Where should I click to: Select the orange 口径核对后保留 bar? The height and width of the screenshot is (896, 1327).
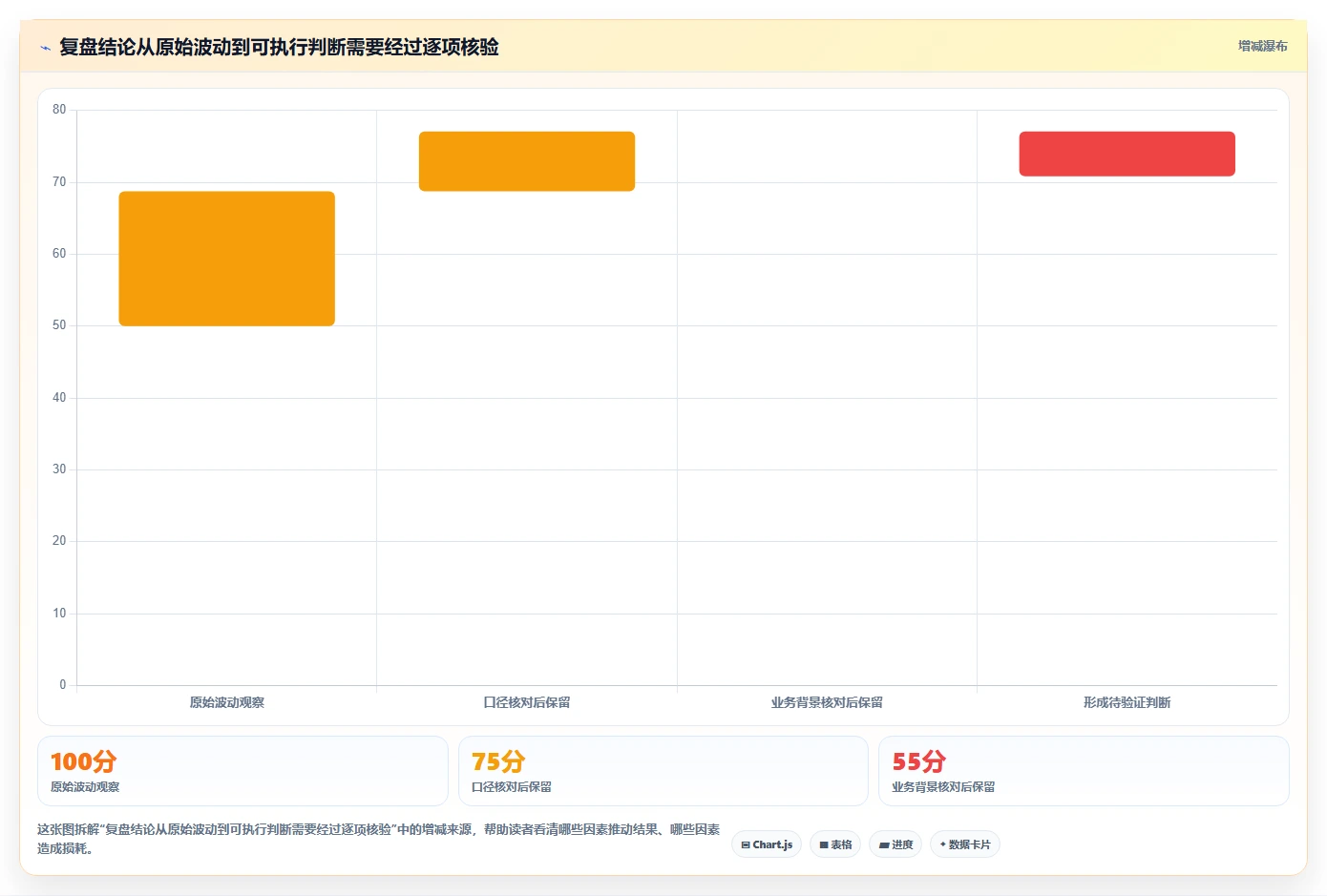click(527, 161)
